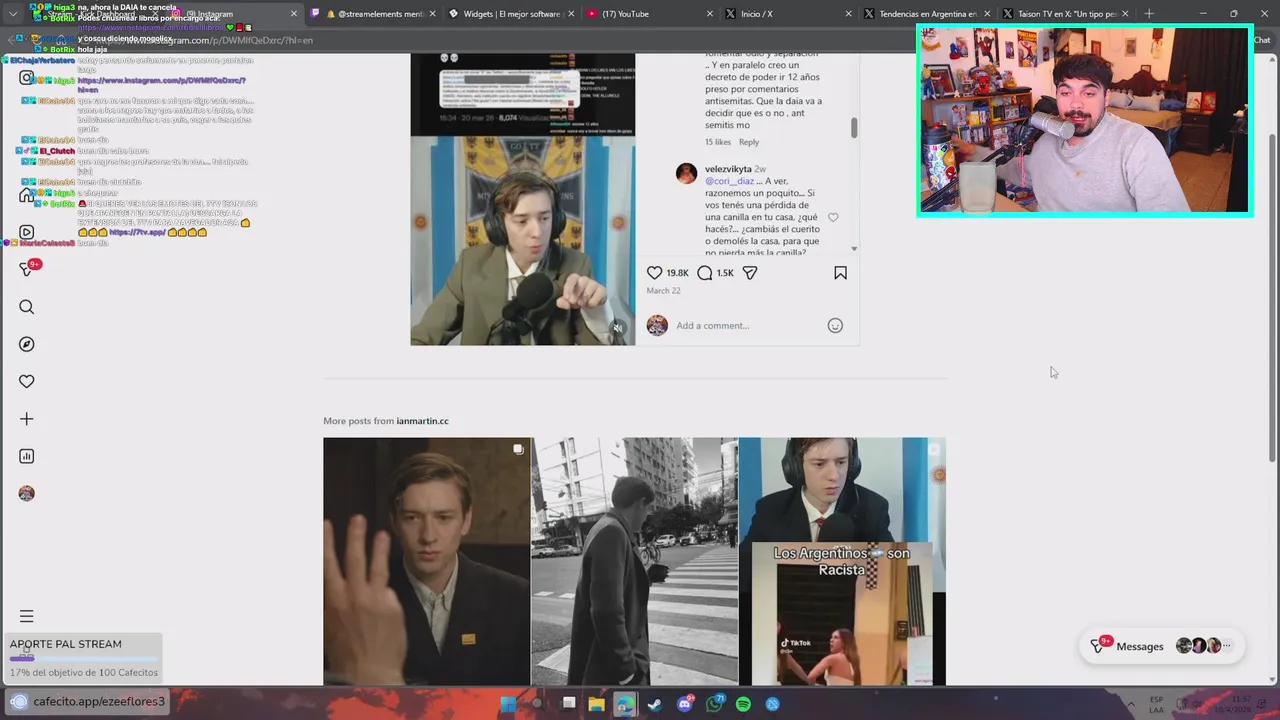Open More hamburger menu in sidebar

coord(27,617)
